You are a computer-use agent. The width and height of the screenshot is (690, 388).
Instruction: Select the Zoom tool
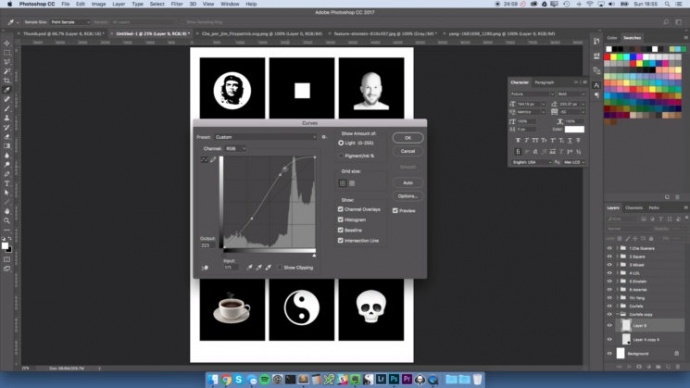7,220
